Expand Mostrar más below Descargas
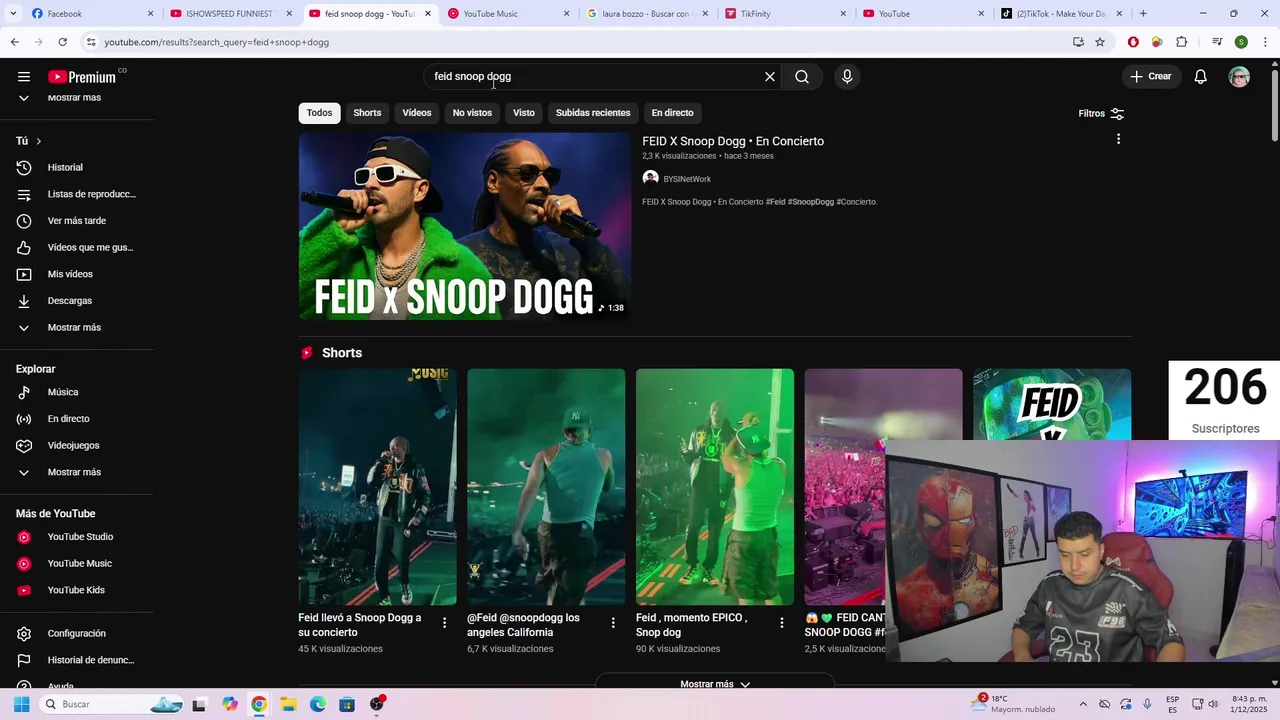The width and height of the screenshot is (1280, 720). (x=76, y=327)
